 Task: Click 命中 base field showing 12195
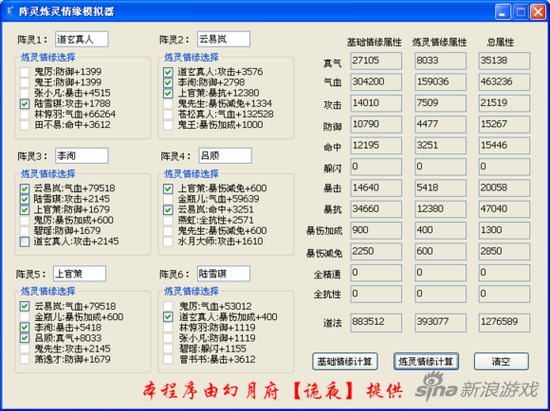(x=376, y=146)
